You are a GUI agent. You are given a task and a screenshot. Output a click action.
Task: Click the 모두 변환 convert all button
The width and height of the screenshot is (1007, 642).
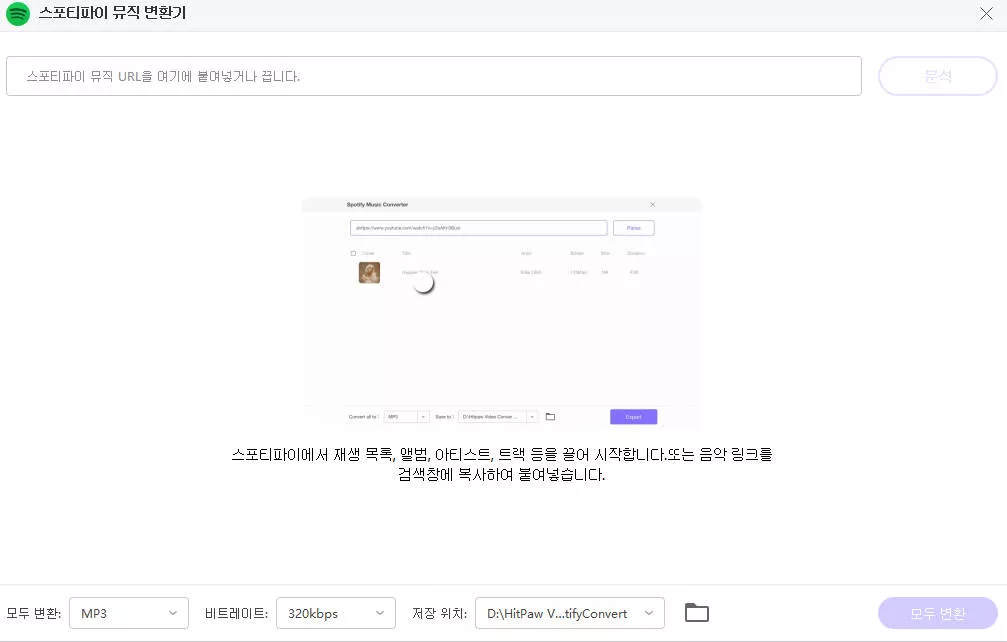click(x=937, y=613)
